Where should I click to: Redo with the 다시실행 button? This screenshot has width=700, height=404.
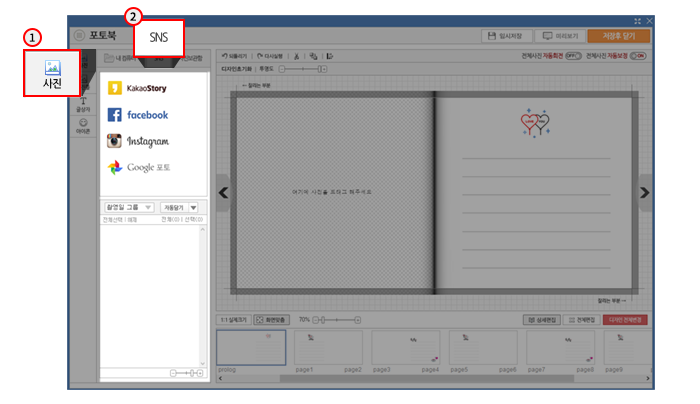(x=270, y=56)
